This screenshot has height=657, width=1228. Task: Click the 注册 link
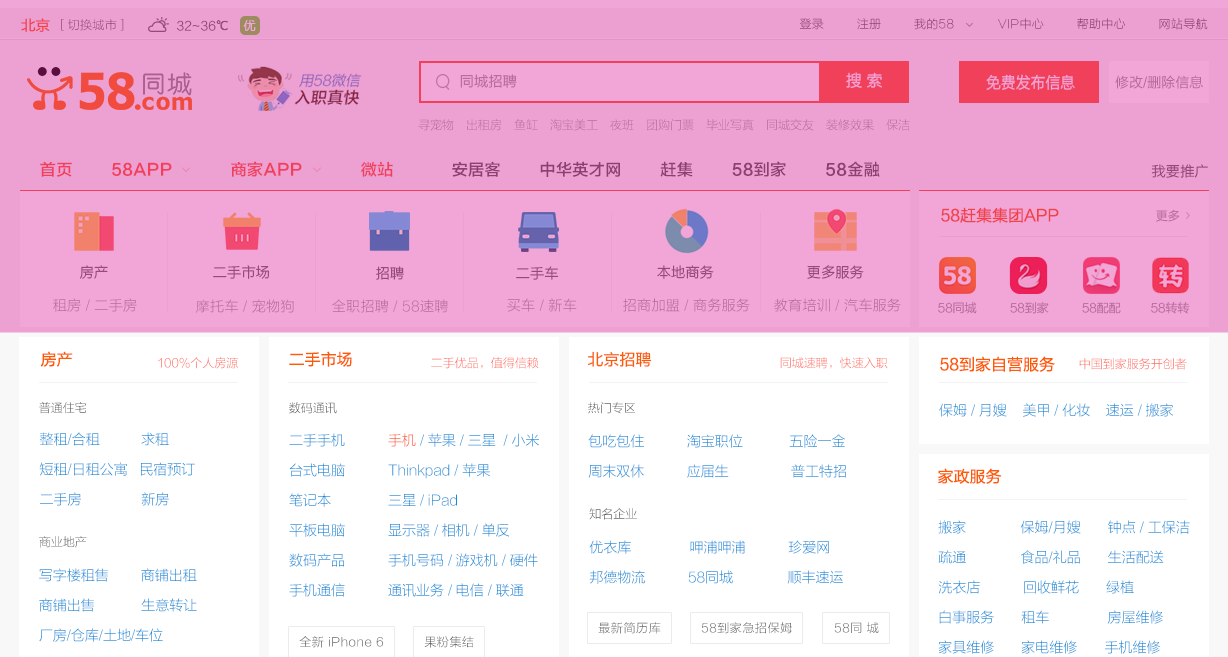tap(869, 24)
